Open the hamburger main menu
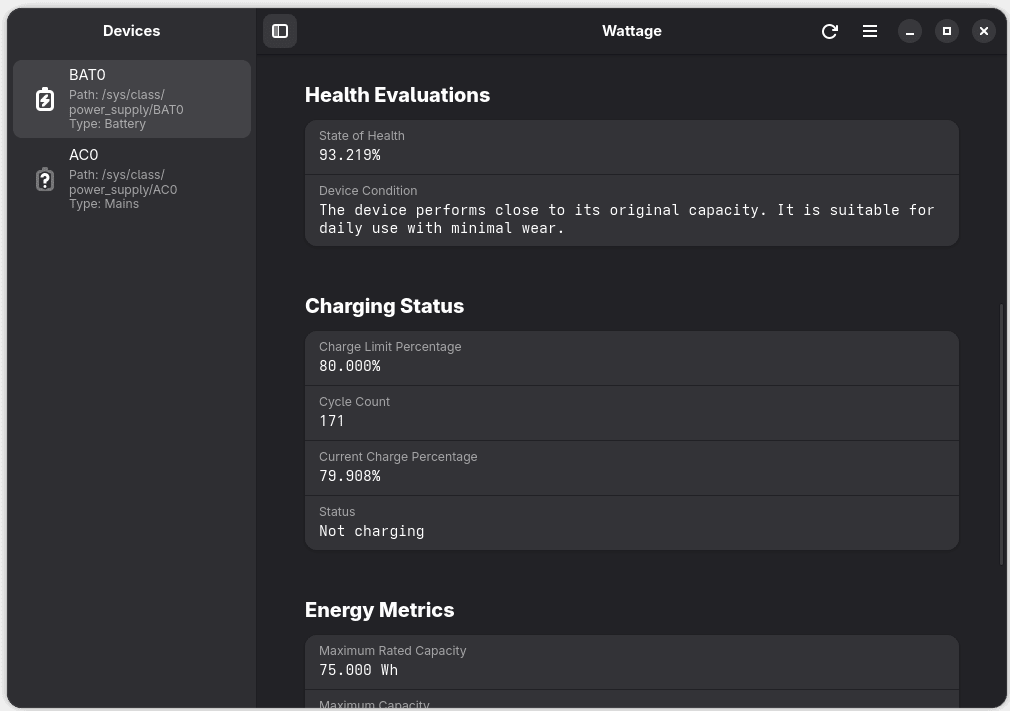 (870, 31)
